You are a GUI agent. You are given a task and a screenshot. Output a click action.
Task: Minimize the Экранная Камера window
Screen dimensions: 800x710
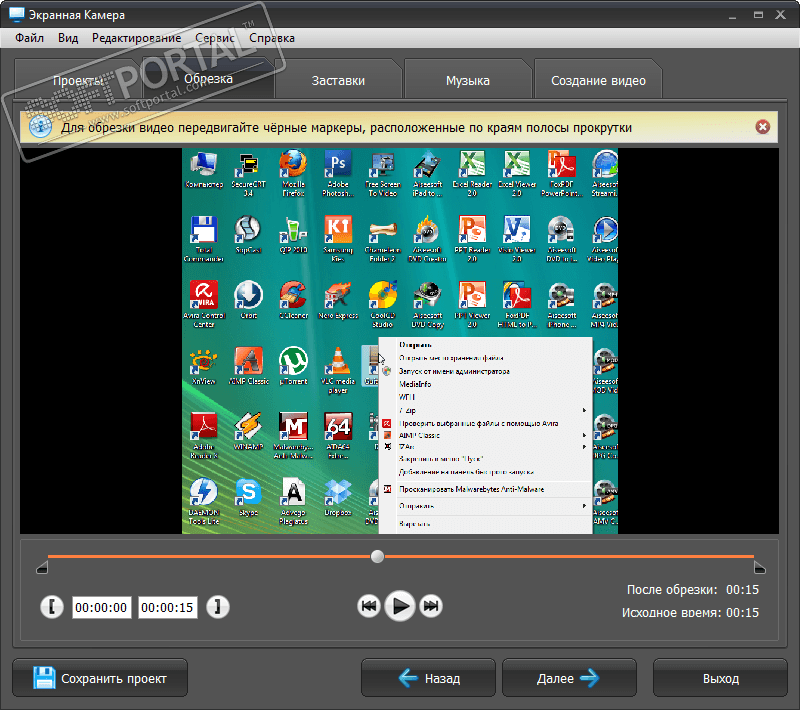pyautogui.click(x=733, y=15)
